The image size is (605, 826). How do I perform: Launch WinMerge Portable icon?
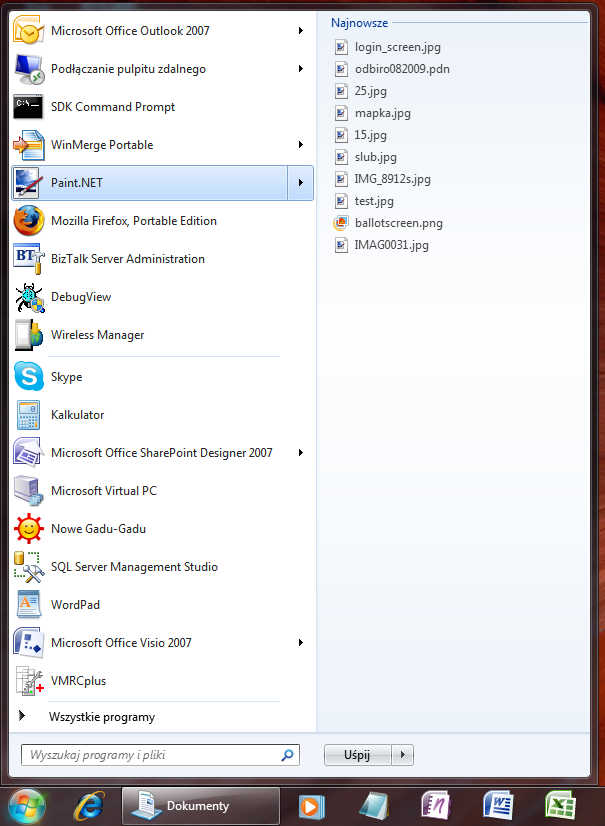point(28,145)
